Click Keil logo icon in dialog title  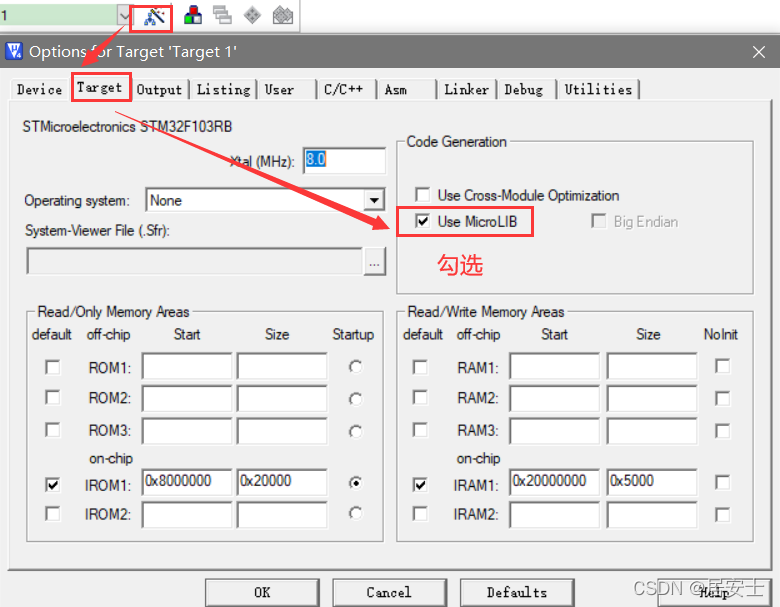click(14, 51)
